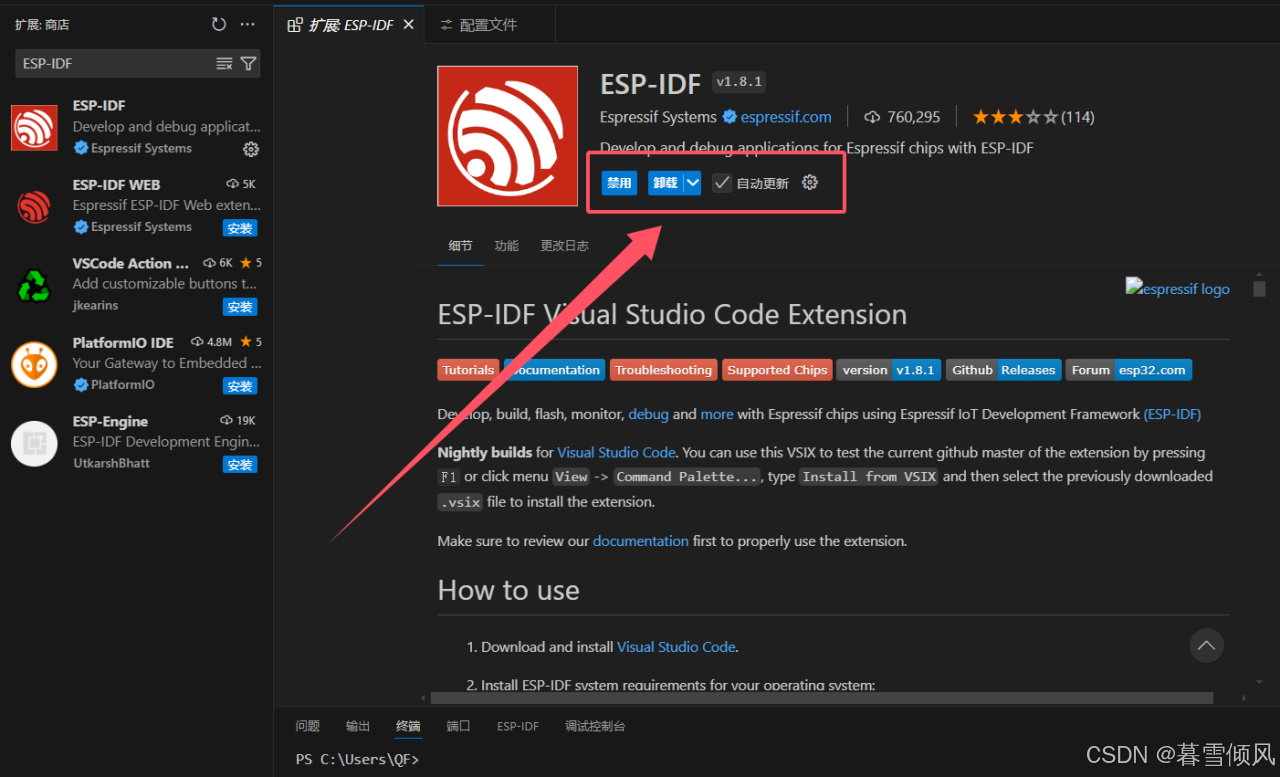Viewport: 1280px width, 777px height.
Task: Open manage gear for ESP-IDF list item
Action: [x=251, y=149]
